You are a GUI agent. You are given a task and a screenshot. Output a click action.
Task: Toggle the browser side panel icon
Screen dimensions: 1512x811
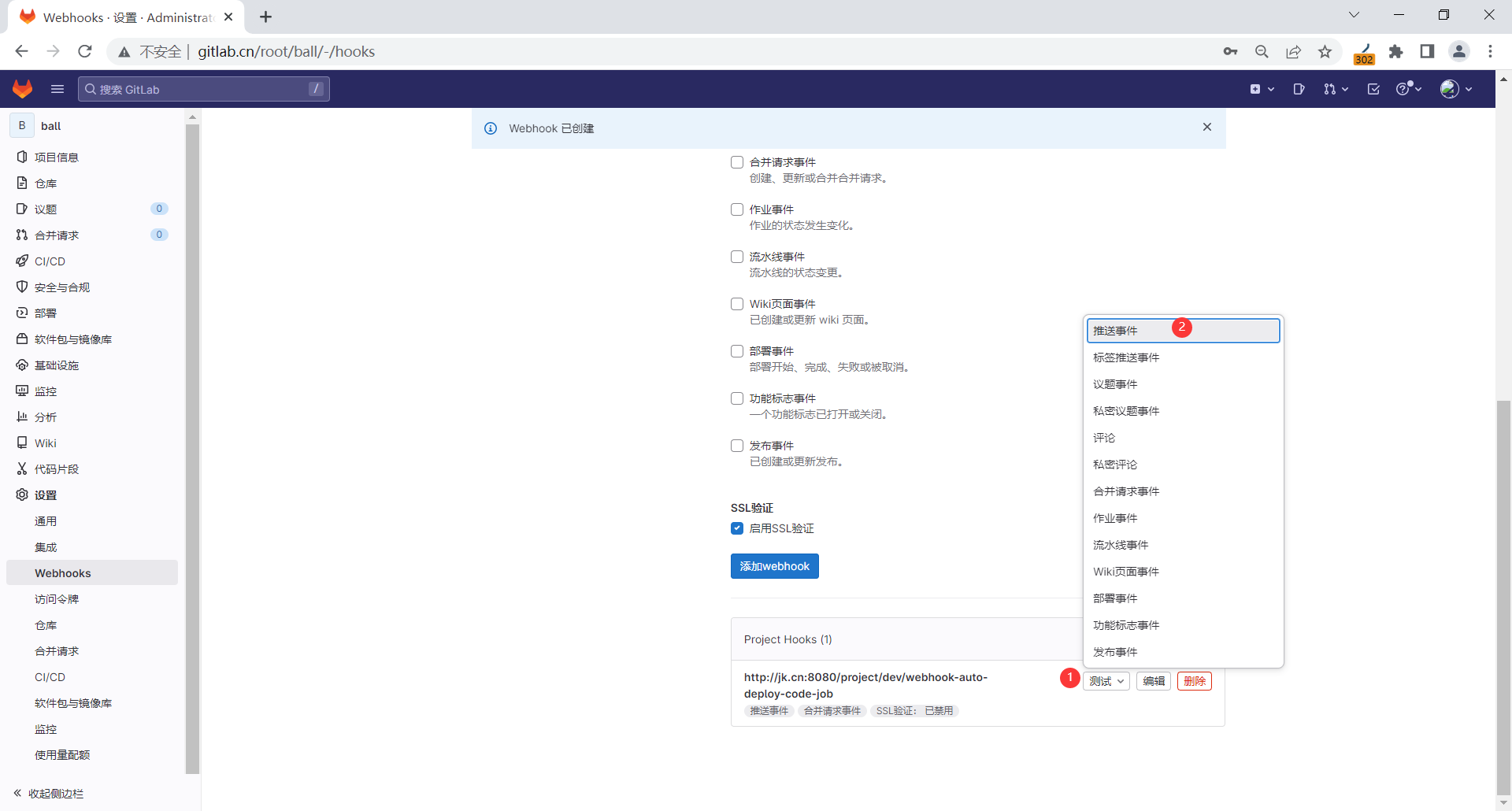1427,51
